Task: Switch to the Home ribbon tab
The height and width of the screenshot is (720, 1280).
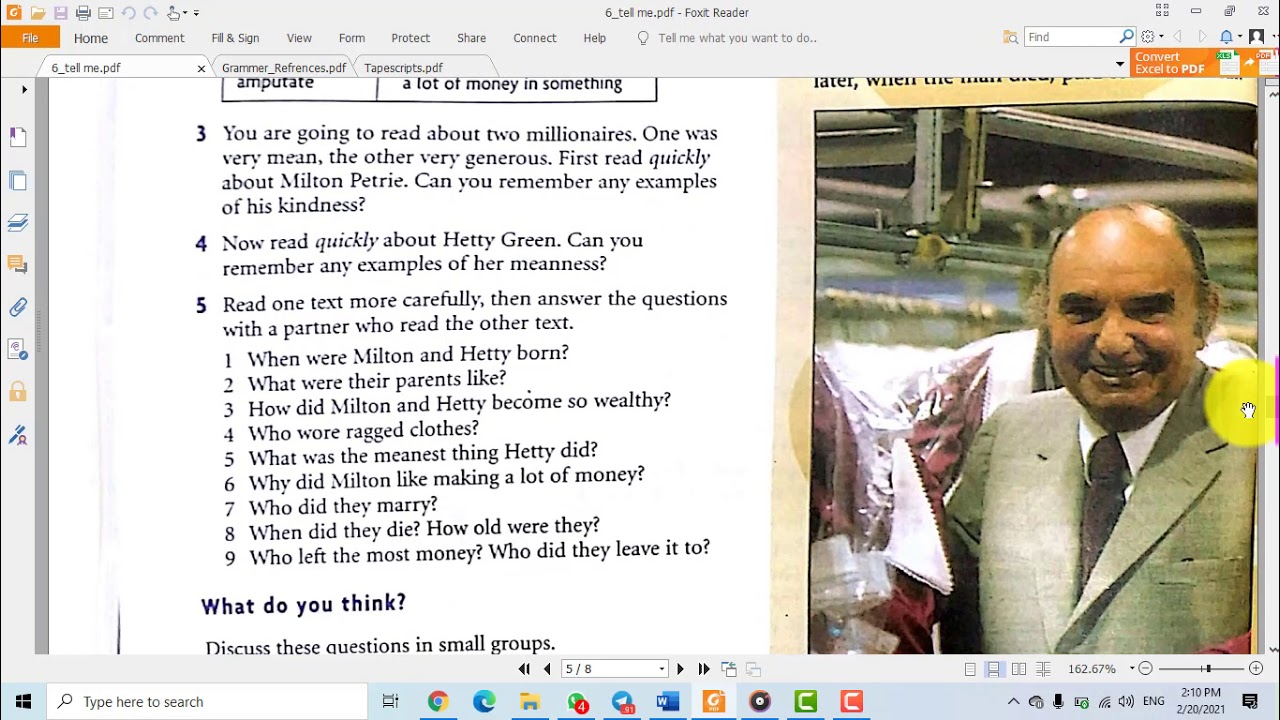Action: pos(90,38)
